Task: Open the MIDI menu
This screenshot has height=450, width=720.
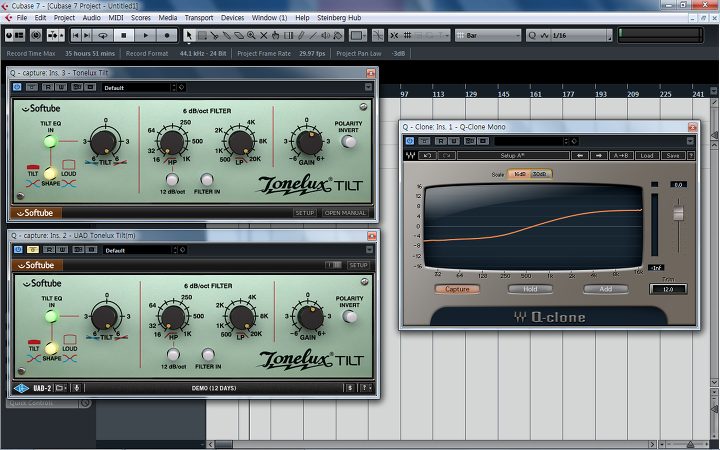Action: (x=116, y=18)
